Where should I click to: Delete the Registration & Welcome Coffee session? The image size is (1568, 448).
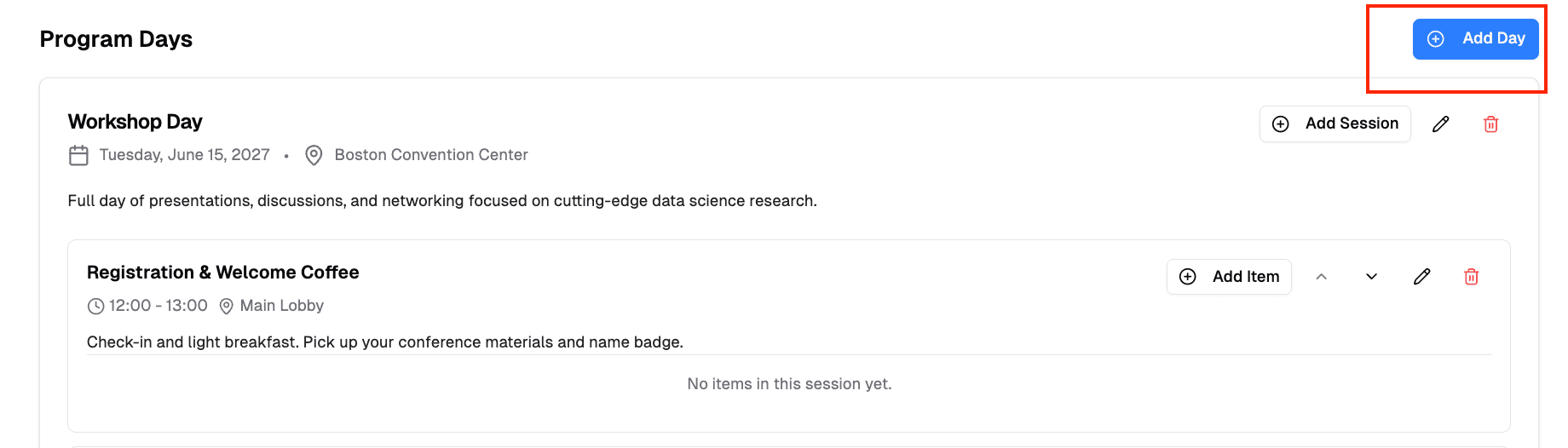[1471, 277]
